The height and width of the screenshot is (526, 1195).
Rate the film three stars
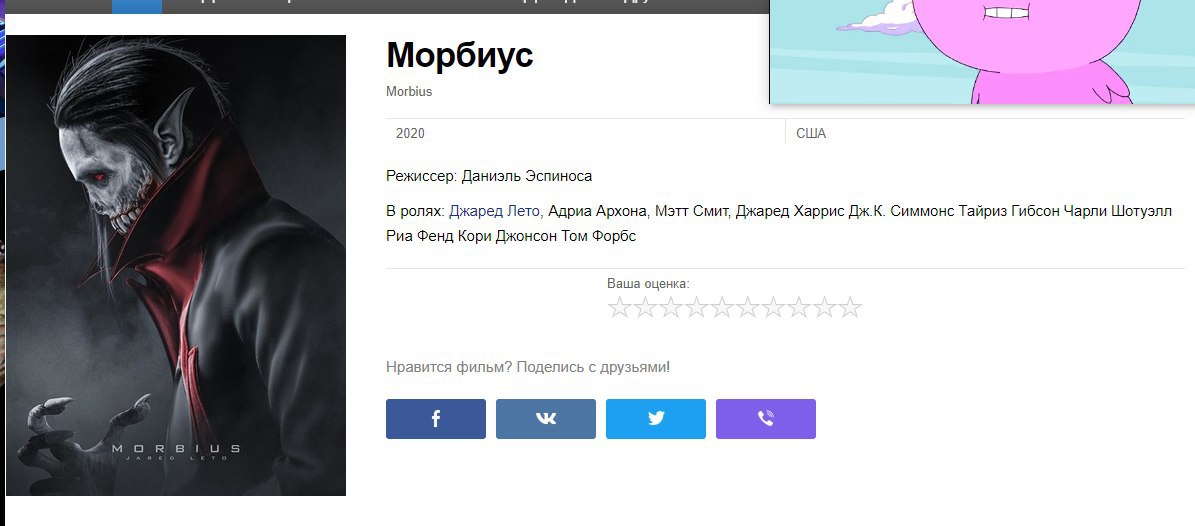click(671, 308)
